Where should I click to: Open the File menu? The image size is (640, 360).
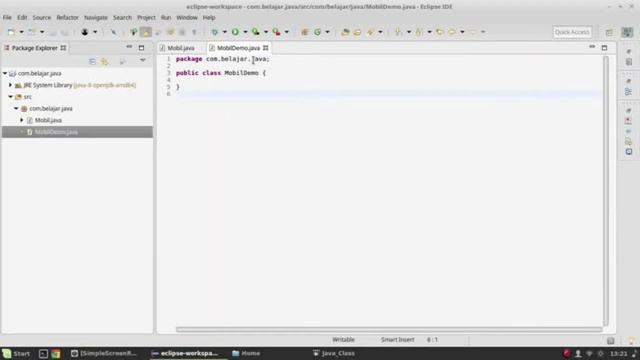click(x=7, y=18)
